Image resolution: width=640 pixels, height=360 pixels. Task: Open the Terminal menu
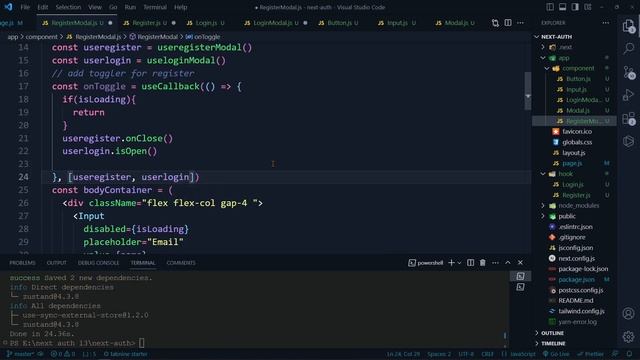155,7
